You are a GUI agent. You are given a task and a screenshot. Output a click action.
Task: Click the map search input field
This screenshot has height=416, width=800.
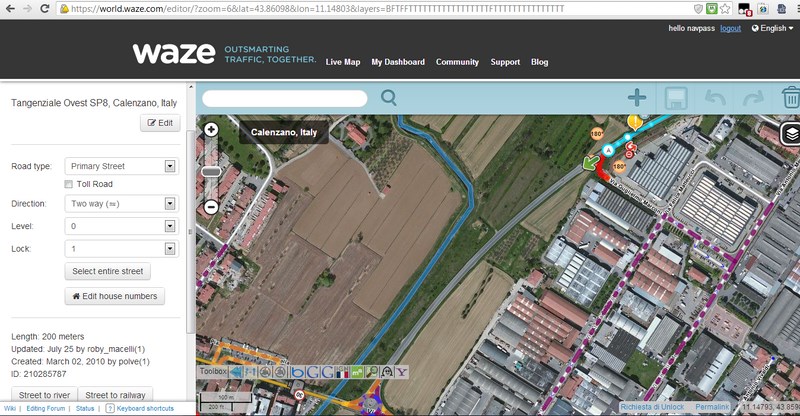click(x=285, y=98)
